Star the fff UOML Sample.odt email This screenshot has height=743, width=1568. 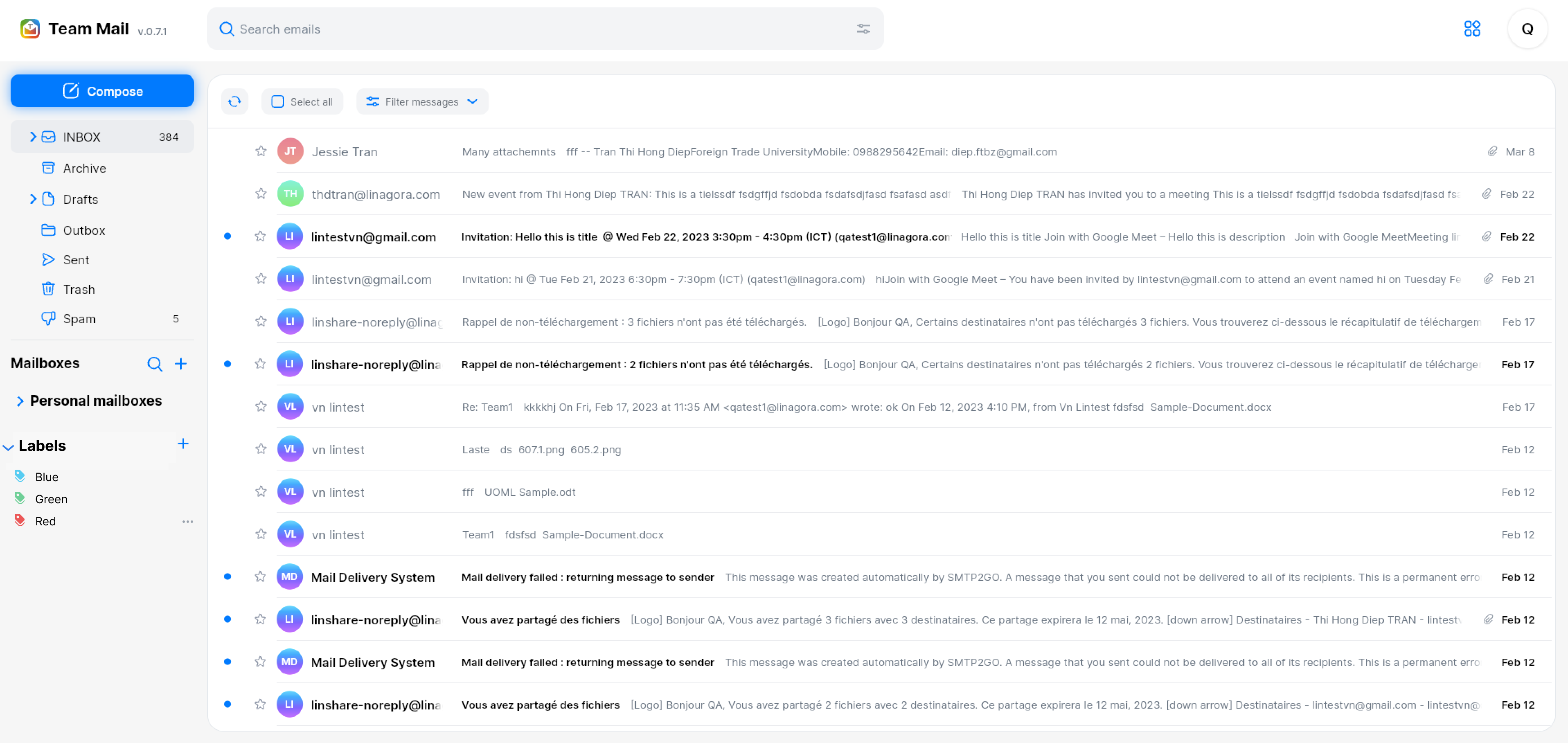[261, 492]
